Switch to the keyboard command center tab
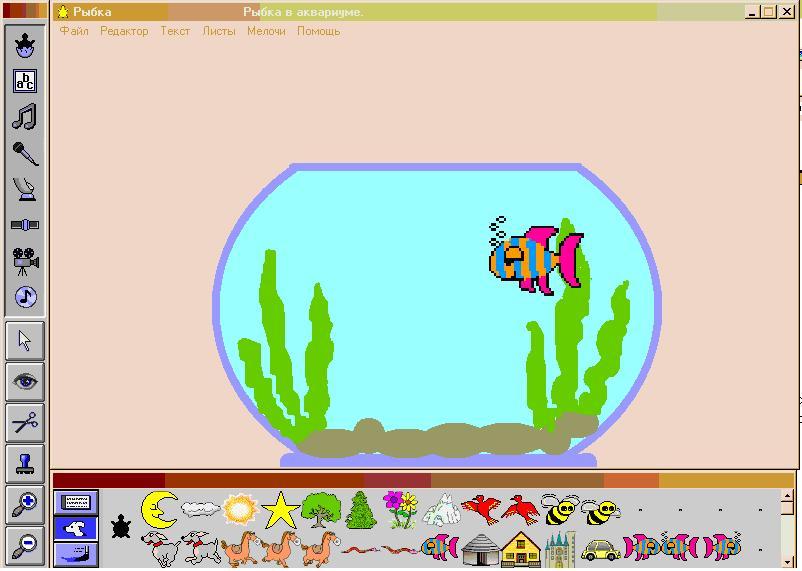Viewport: 802px width, 571px height. pyautogui.click(x=76, y=502)
